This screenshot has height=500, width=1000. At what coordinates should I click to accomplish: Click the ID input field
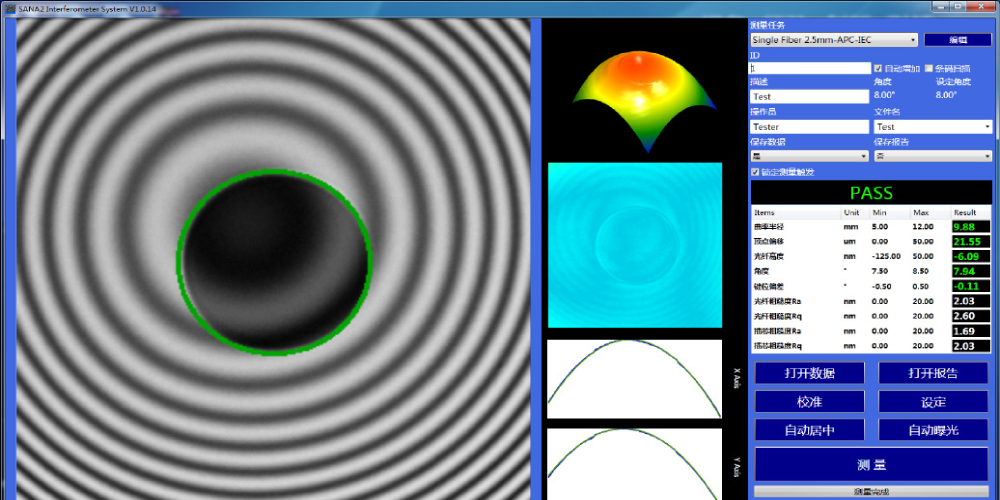(x=809, y=69)
